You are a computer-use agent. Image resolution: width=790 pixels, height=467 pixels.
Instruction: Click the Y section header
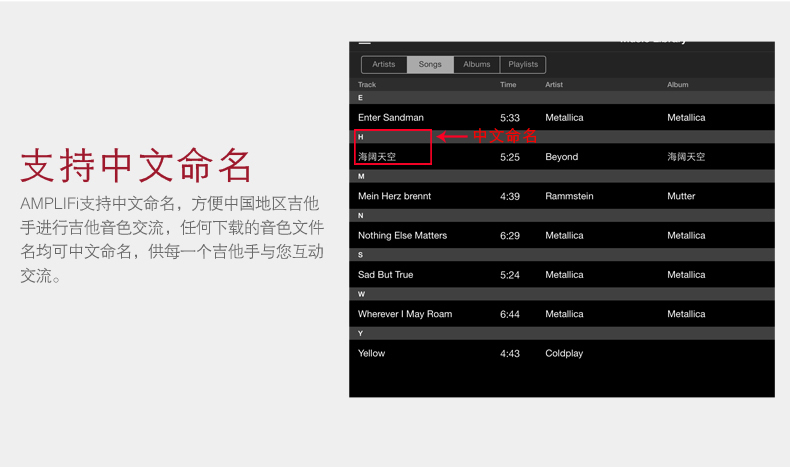[562, 333]
